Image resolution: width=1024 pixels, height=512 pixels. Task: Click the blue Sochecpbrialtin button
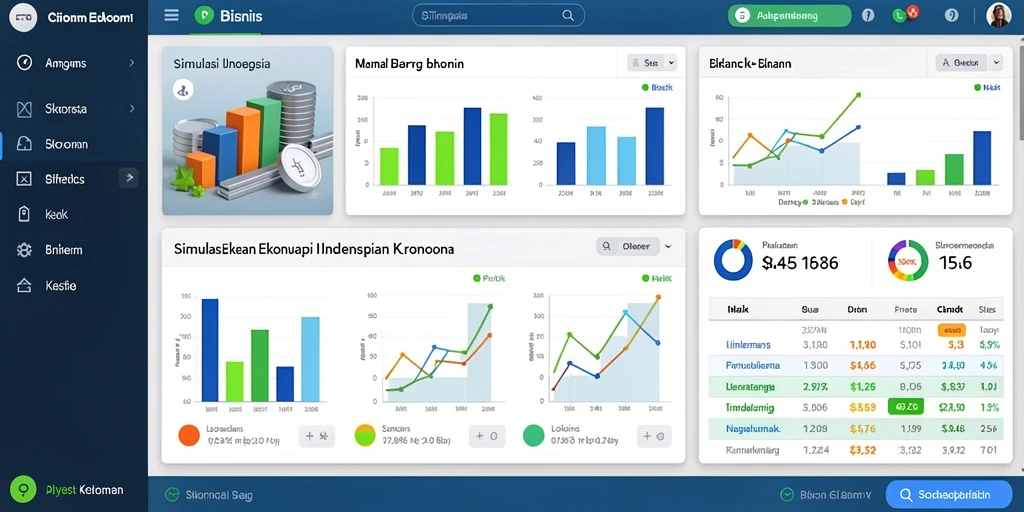949,495
